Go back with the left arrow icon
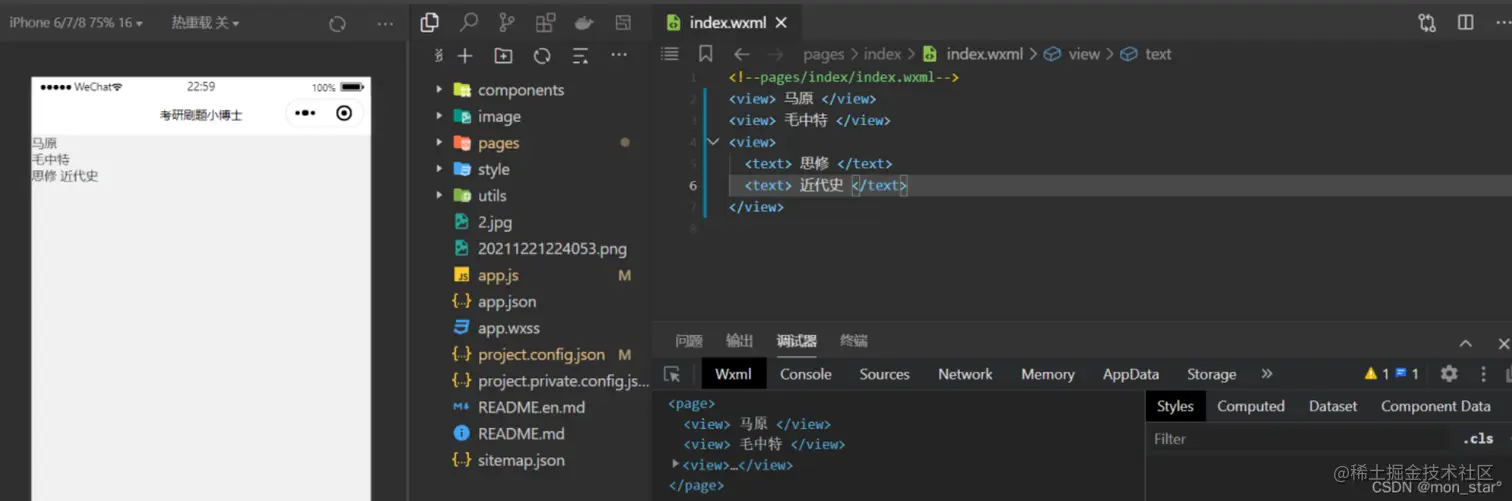 tap(741, 54)
